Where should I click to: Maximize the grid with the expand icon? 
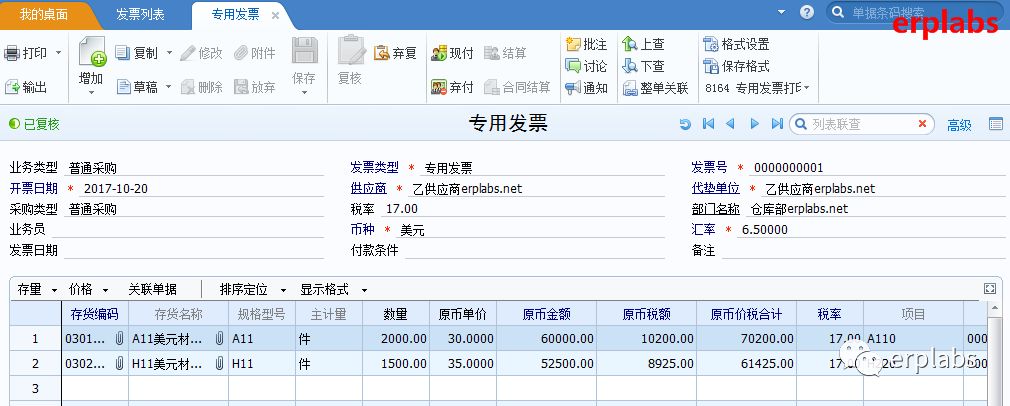990,289
